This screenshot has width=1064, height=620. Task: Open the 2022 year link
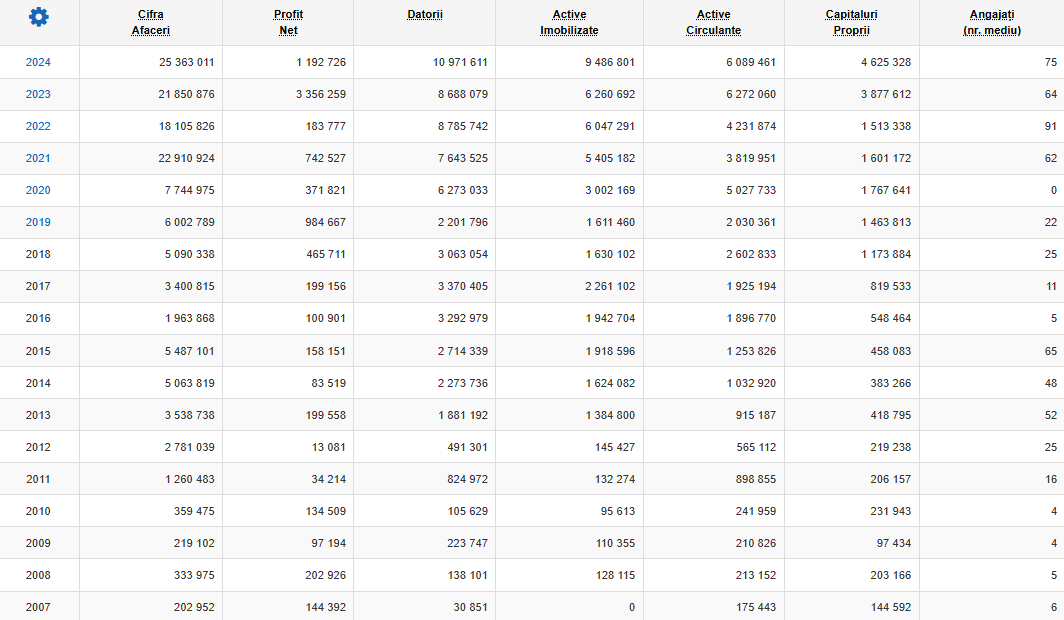[38, 126]
